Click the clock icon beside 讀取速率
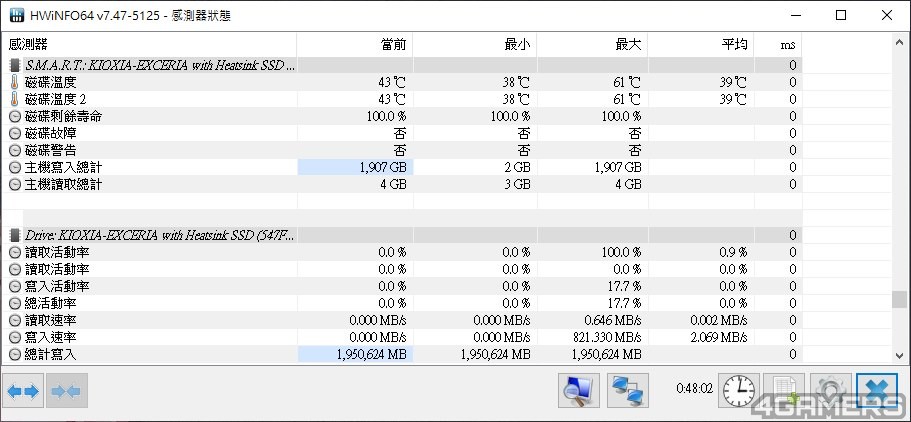The width and height of the screenshot is (911, 422). [15, 320]
